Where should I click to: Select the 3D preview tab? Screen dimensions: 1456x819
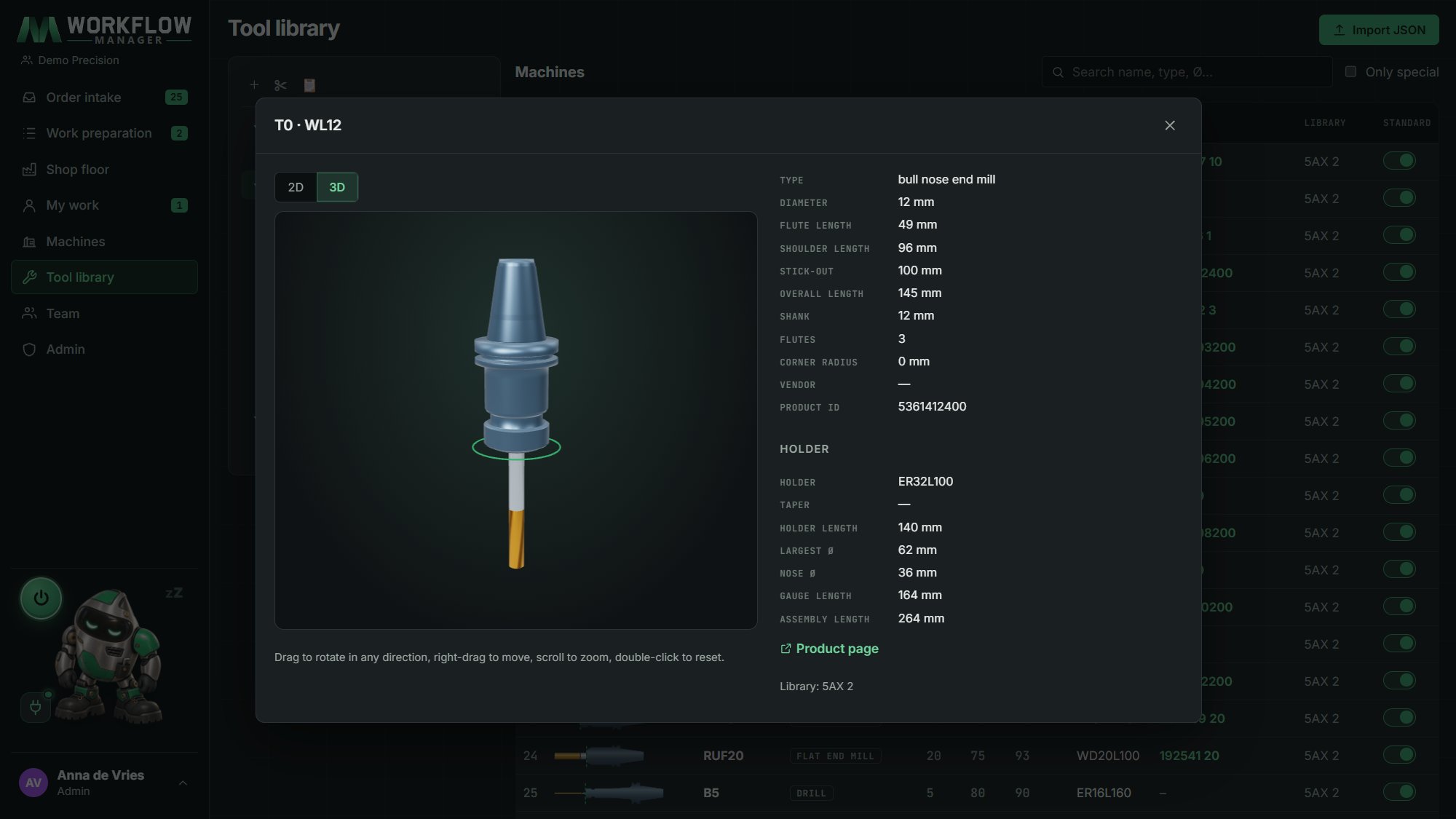coord(337,187)
